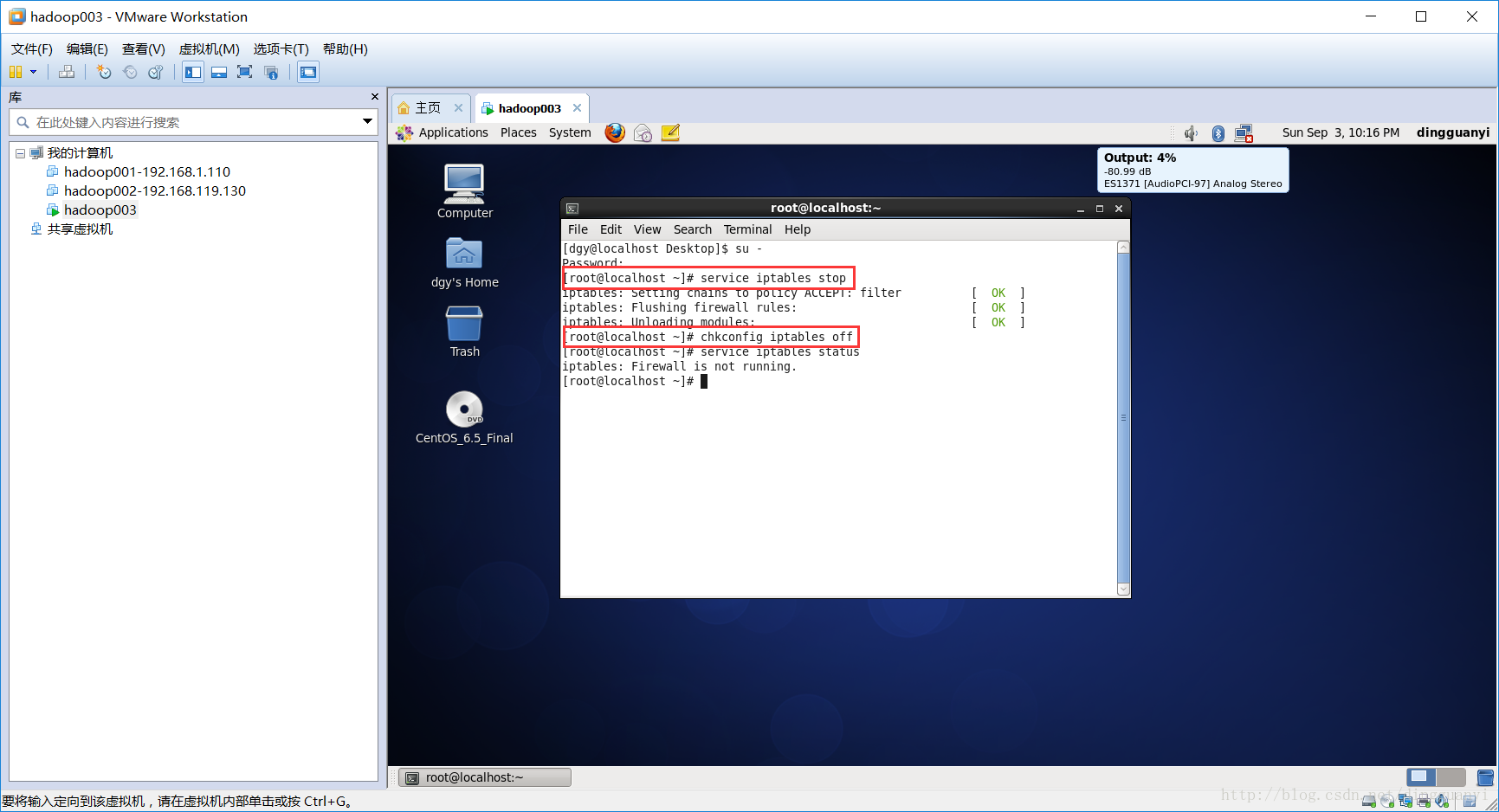Toggle the thumbnail bar view button
Image resolution: width=1499 pixels, height=812 pixels.
(x=219, y=72)
